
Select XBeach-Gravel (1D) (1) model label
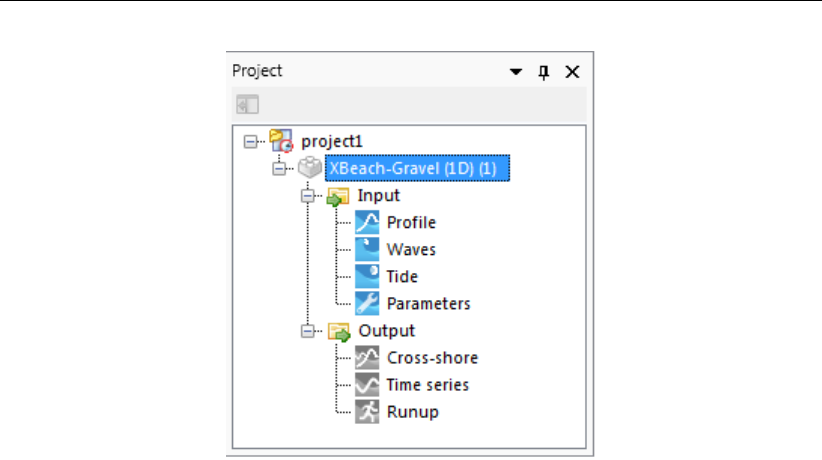[417, 168]
